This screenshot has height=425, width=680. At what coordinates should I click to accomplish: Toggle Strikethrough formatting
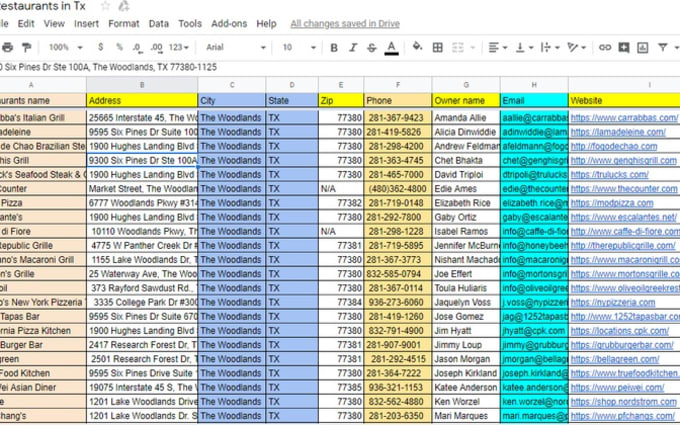(x=372, y=47)
